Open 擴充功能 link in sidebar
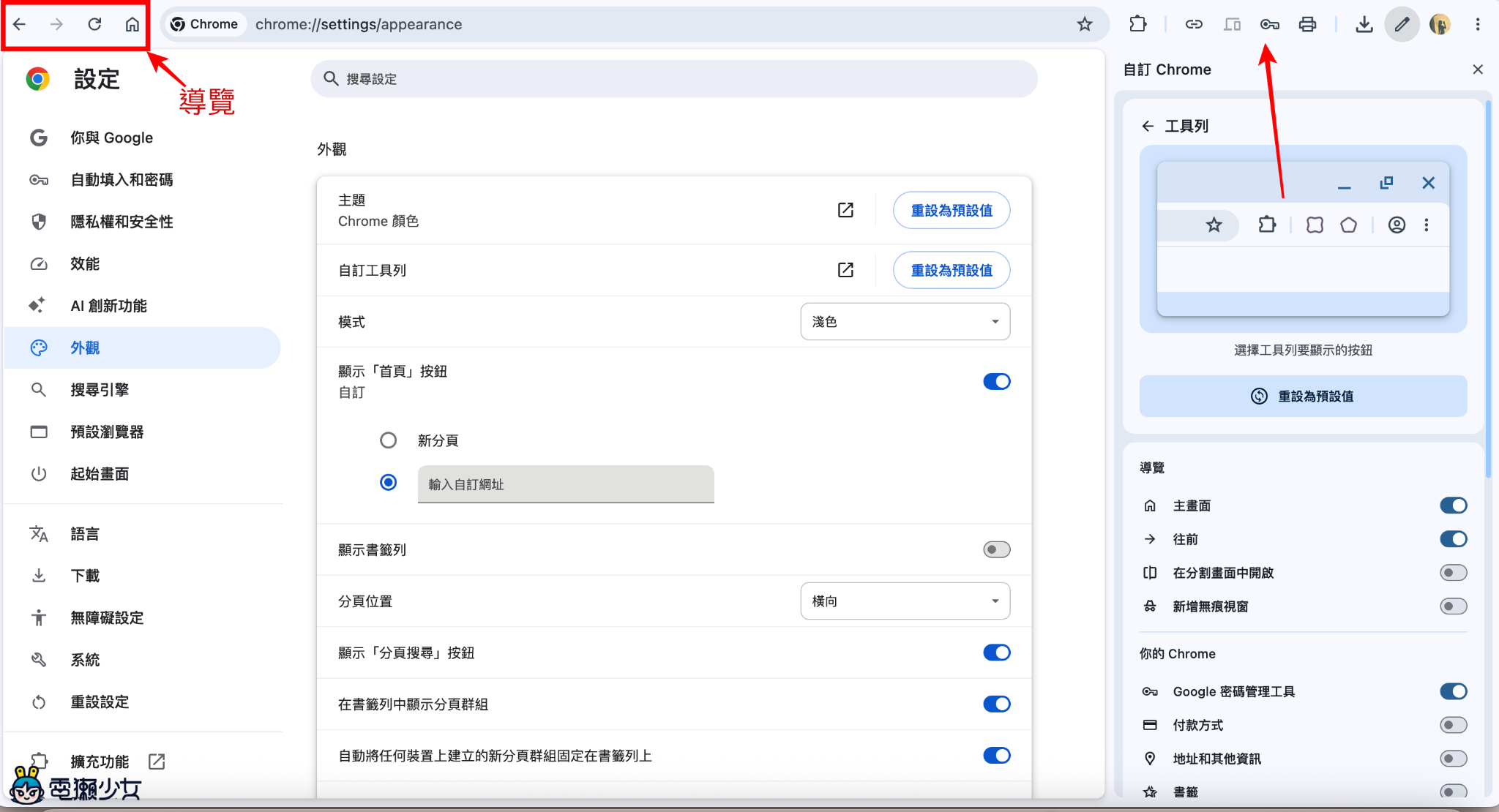The image size is (1499, 812). coord(143,762)
